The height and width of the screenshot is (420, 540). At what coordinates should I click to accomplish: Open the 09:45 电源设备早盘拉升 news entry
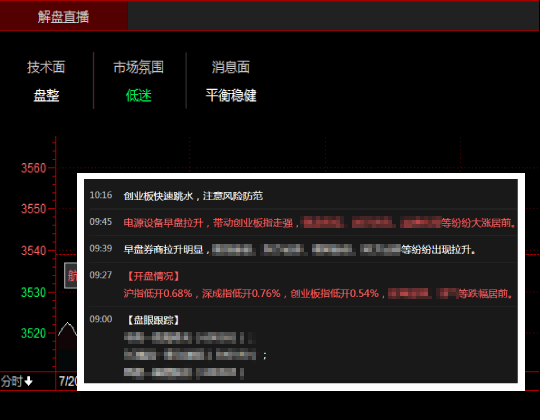(x=302, y=222)
